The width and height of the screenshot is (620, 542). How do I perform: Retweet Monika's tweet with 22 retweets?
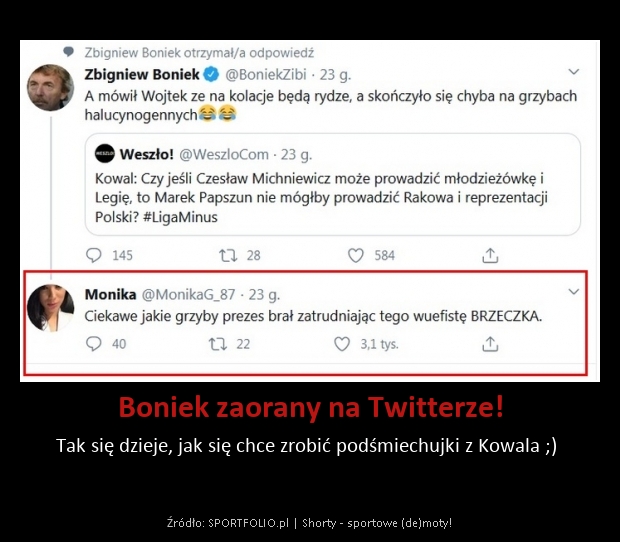218,344
